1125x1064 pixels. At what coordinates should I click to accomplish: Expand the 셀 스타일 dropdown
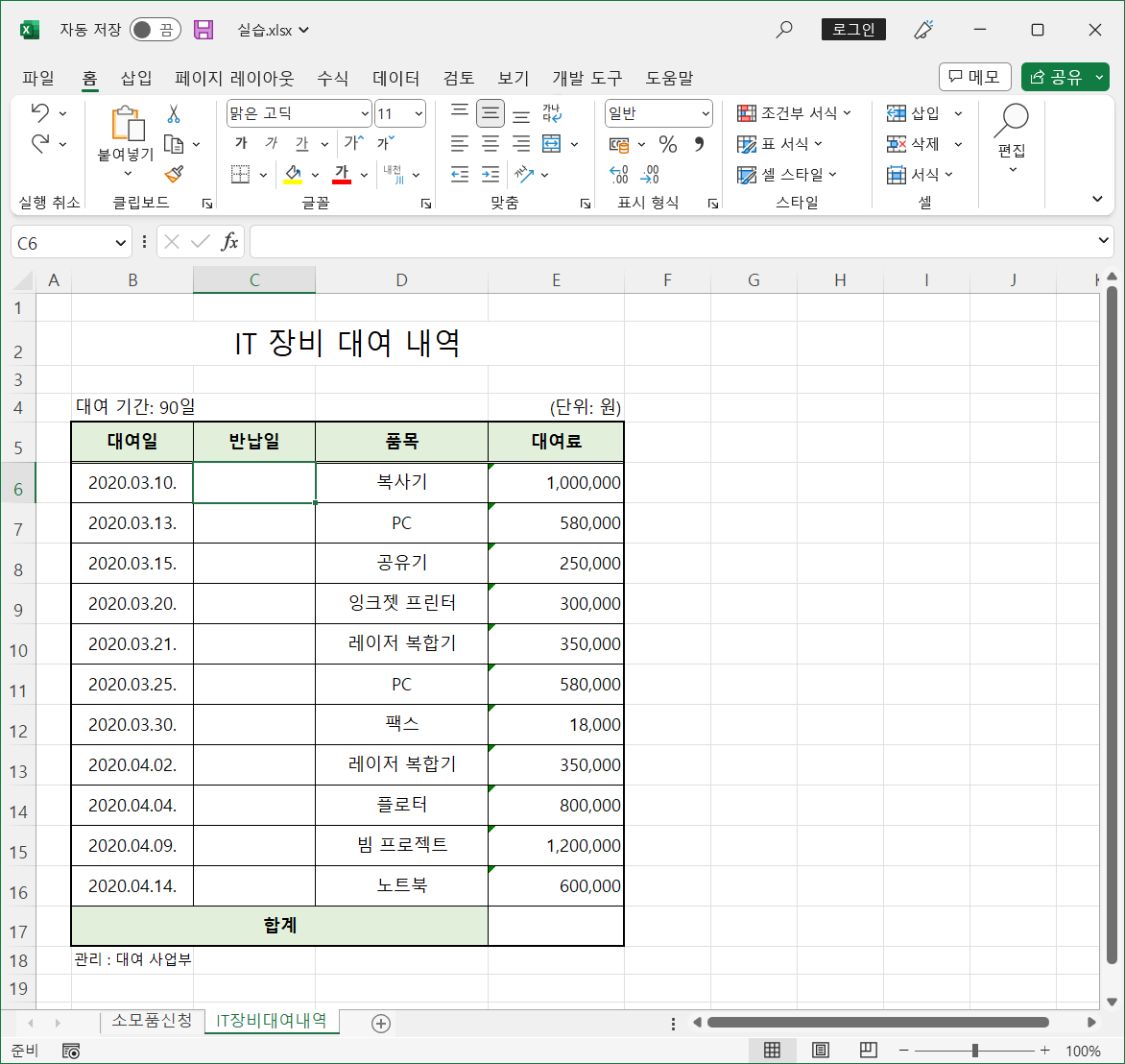[x=833, y=174]
